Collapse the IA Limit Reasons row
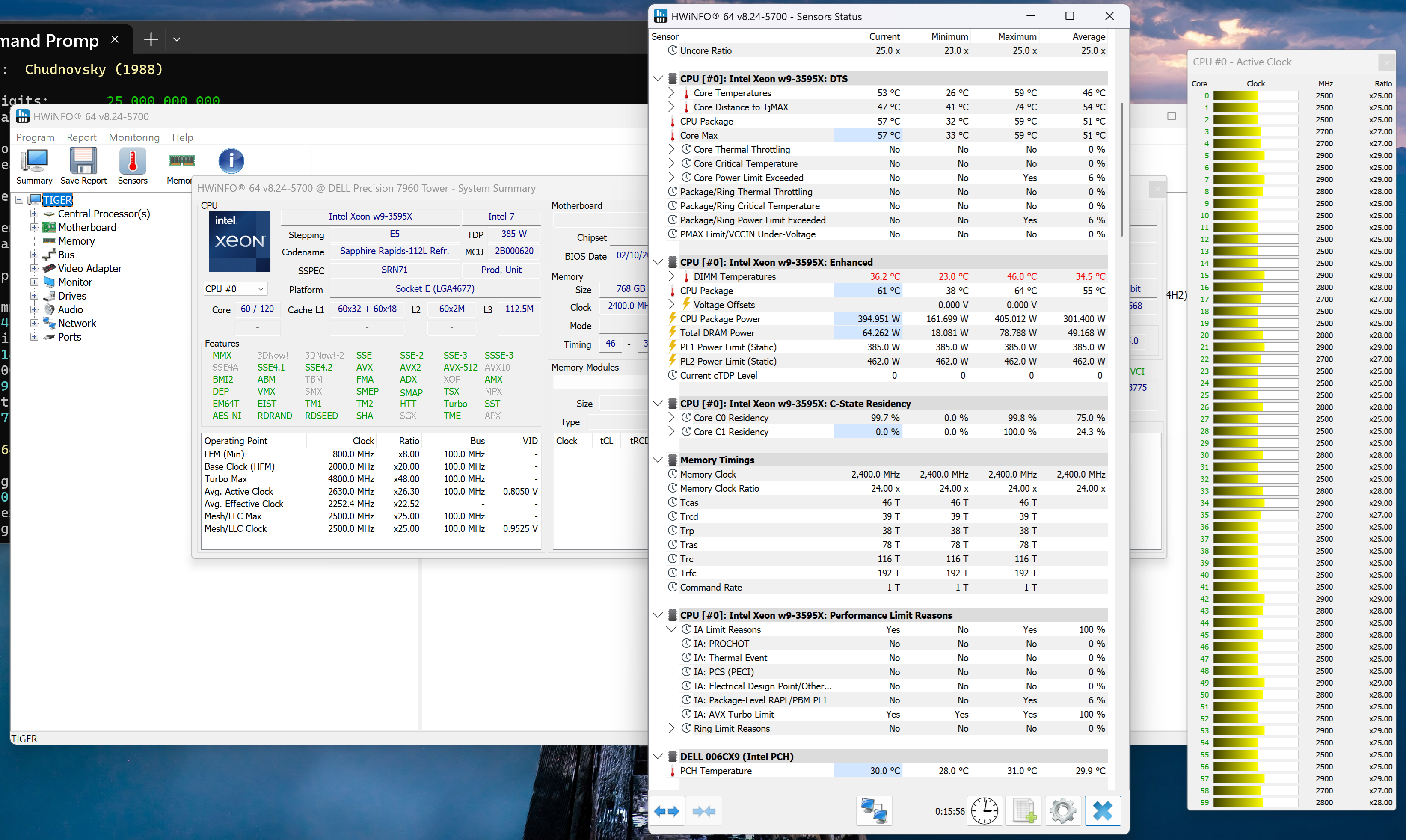This screenshot has width=1406, height=840. [x=672, y=629]
